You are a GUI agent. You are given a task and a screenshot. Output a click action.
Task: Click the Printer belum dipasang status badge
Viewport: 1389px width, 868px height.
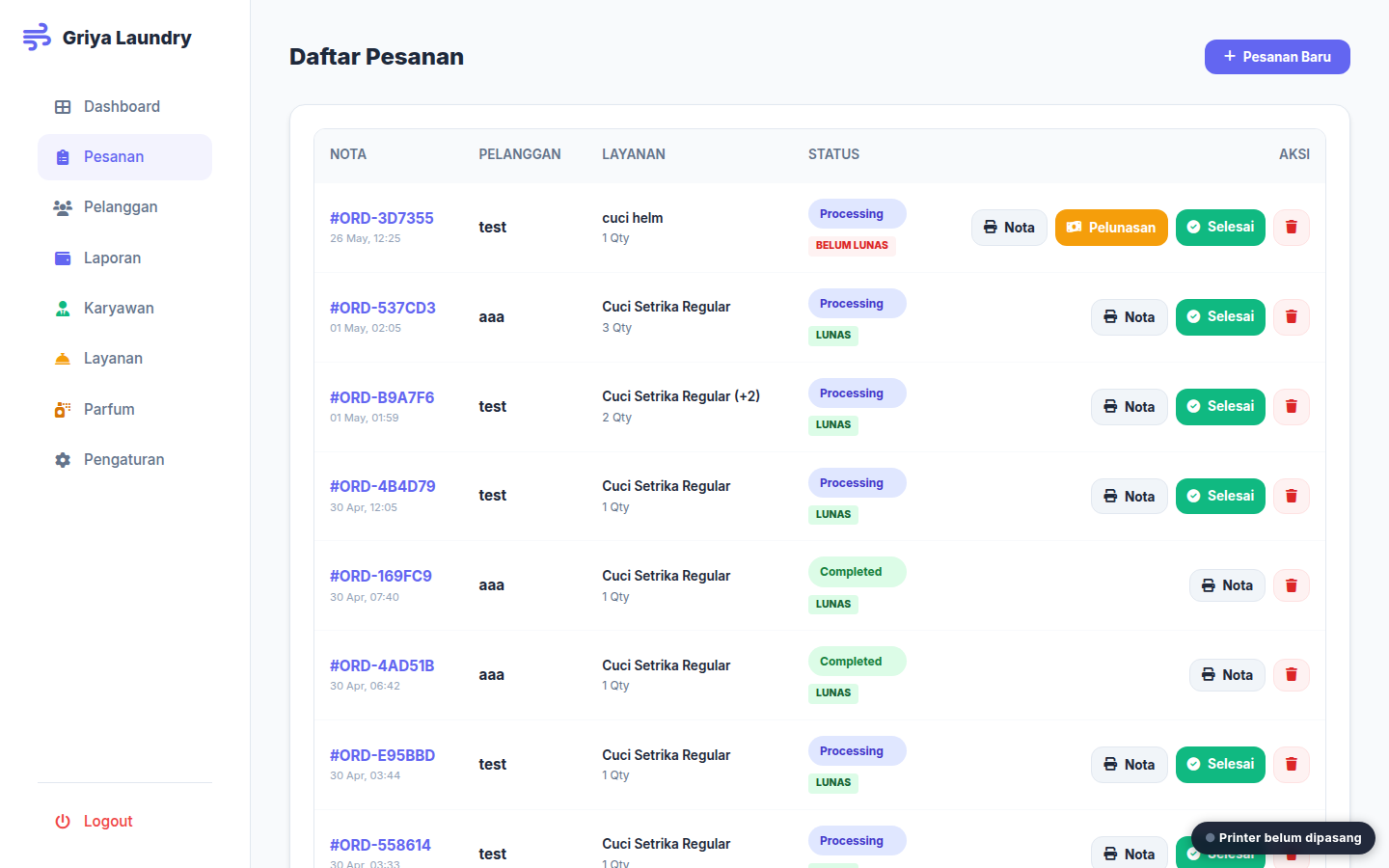(x=1283, y=838)
